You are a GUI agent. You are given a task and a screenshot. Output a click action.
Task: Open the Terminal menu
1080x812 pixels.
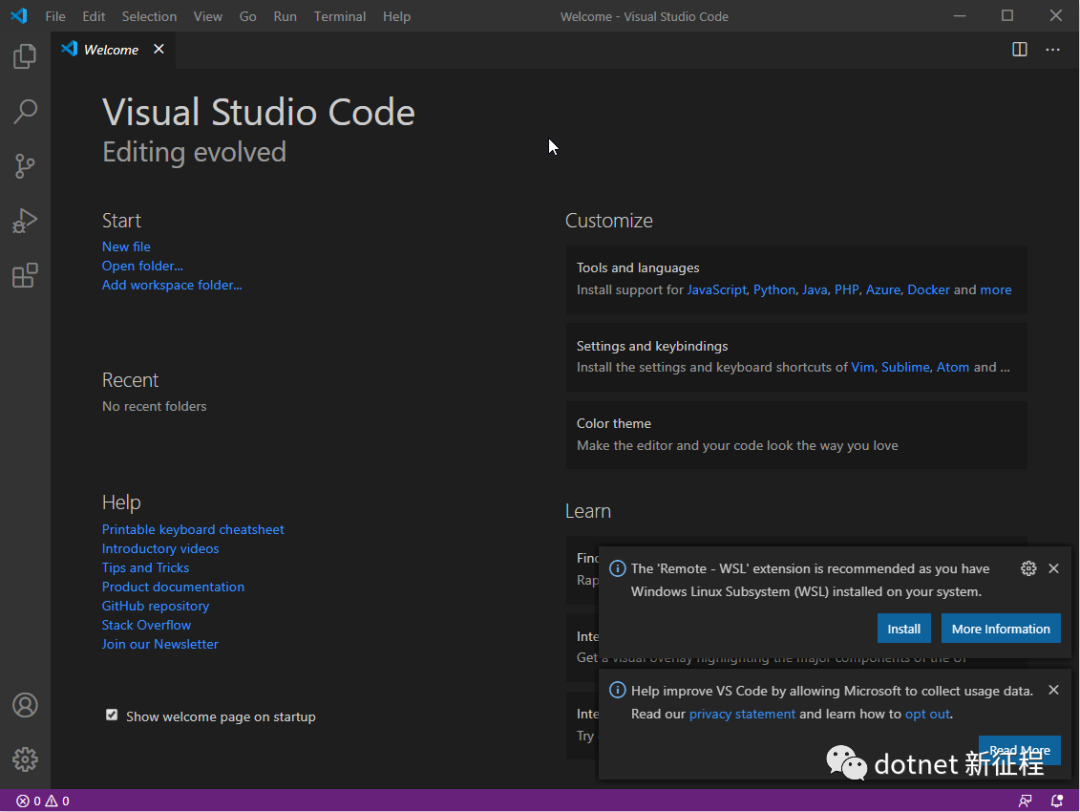click(x=340, y=17)
